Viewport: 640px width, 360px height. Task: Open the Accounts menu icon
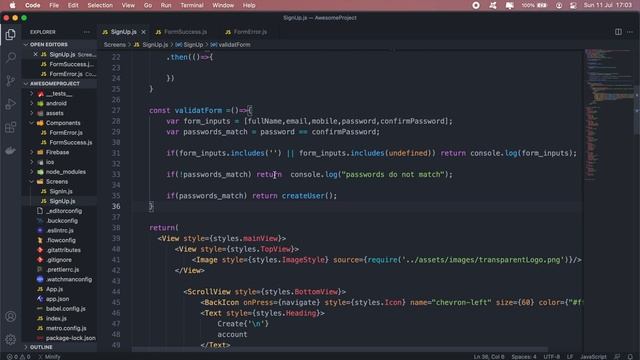click(11, 316)
